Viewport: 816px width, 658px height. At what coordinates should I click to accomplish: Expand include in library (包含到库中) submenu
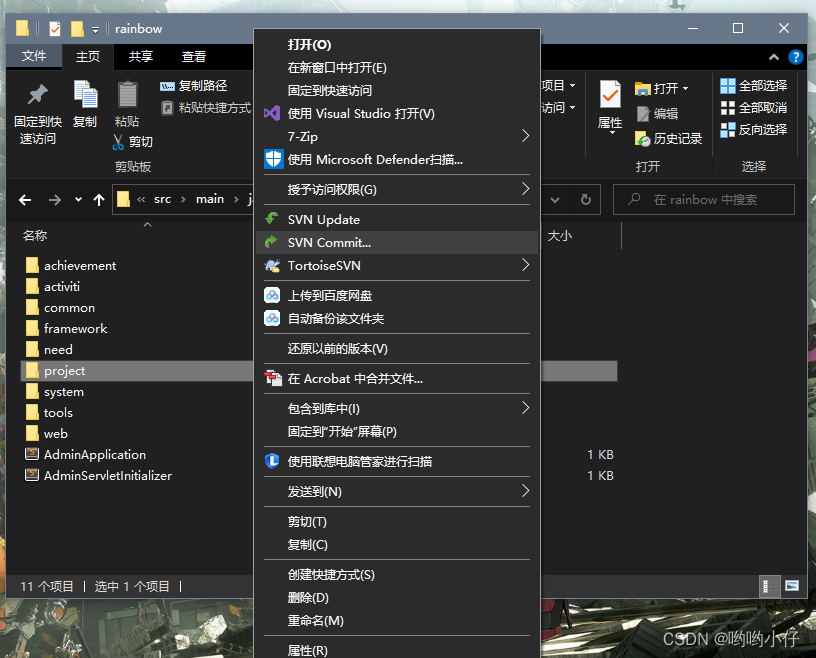526,408
